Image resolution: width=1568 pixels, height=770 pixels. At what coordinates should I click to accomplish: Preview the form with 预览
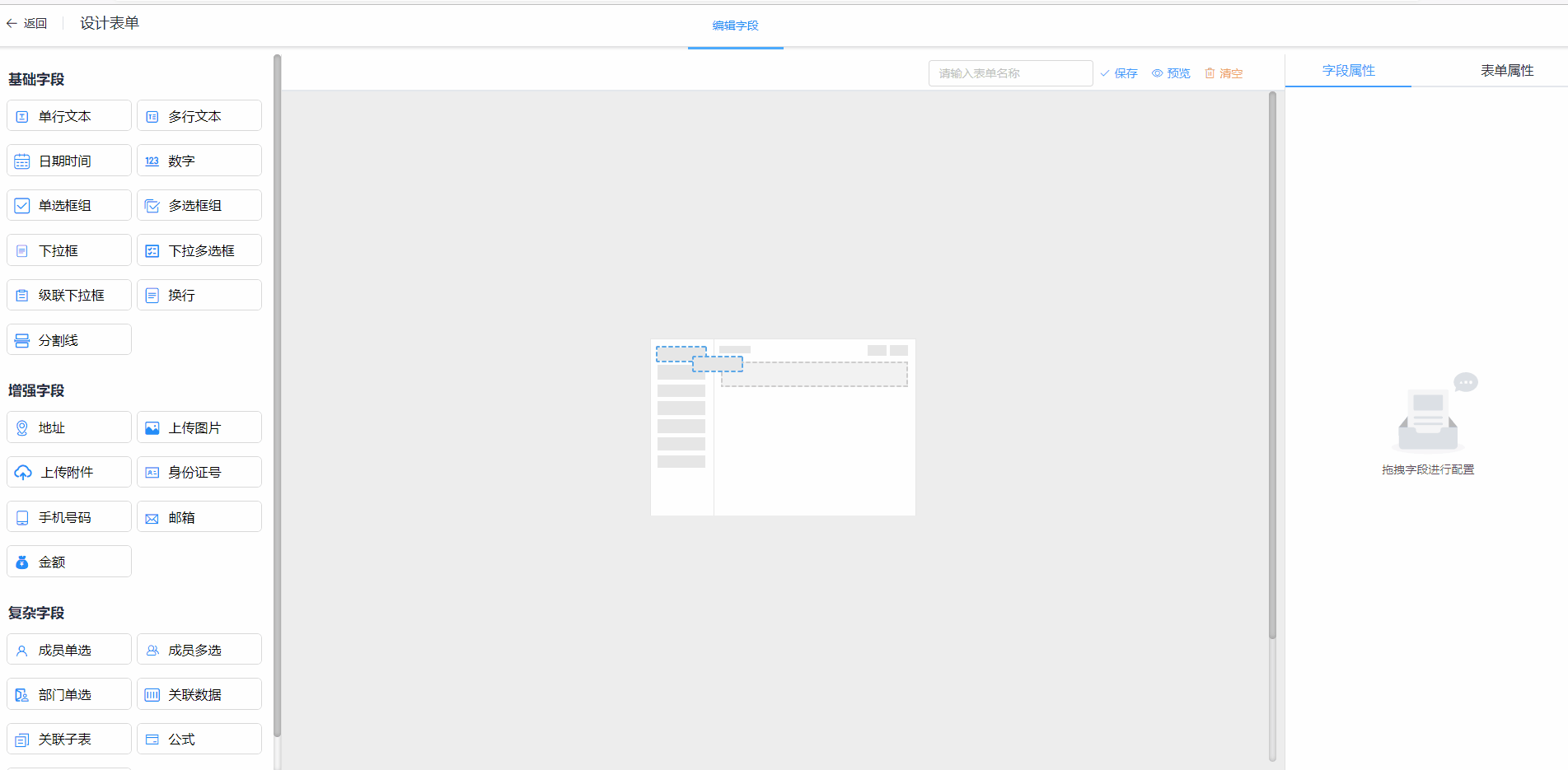point(1171,73)
